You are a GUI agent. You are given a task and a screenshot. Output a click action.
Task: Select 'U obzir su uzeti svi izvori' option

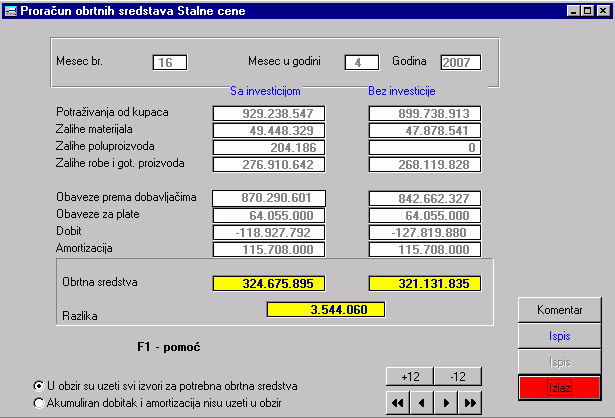tap(166, 386)
